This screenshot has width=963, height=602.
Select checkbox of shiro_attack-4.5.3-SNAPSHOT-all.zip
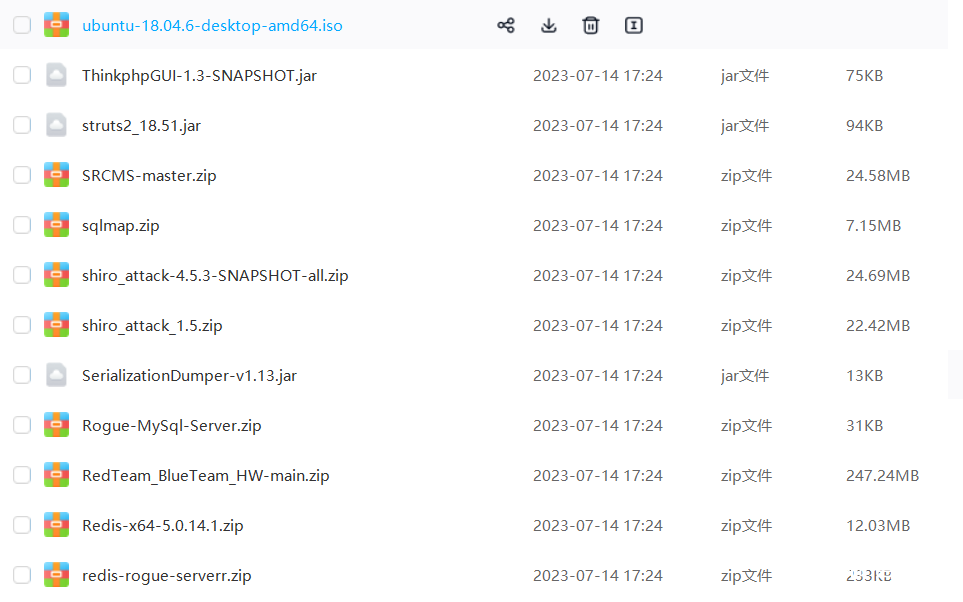click(22, 275)
